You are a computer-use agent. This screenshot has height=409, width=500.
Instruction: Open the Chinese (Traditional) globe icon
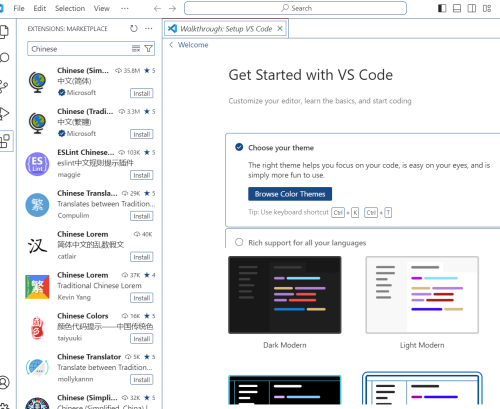pyautogui.click(x=37, y=123)
